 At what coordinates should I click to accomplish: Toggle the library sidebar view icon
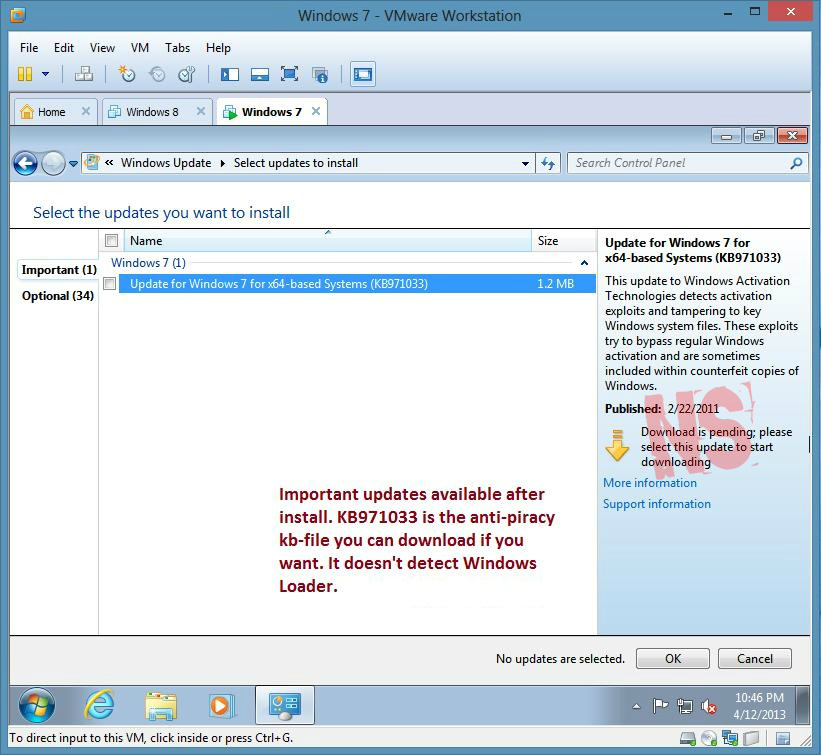point(229,74)
